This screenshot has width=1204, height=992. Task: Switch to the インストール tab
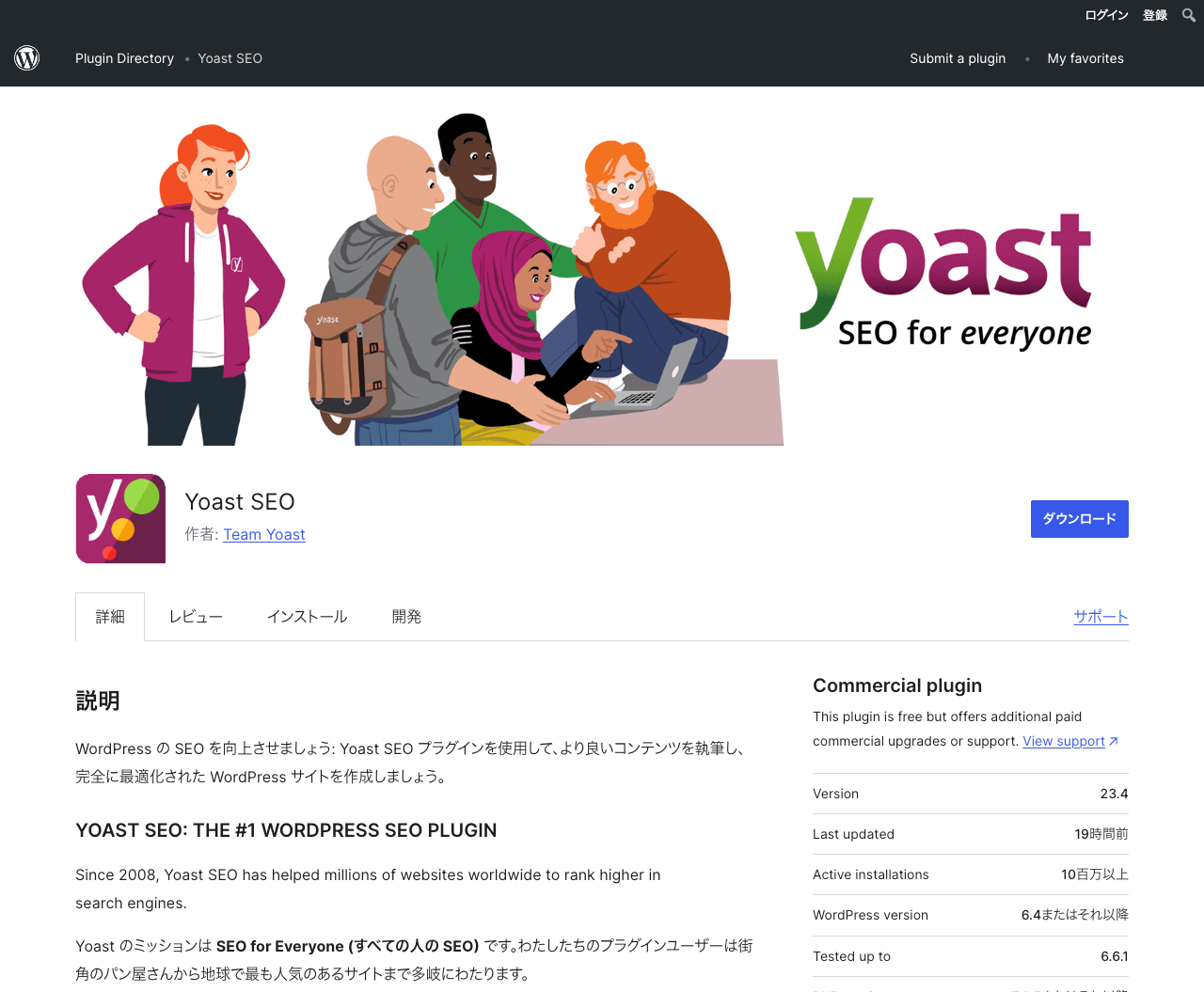[307, 617]
